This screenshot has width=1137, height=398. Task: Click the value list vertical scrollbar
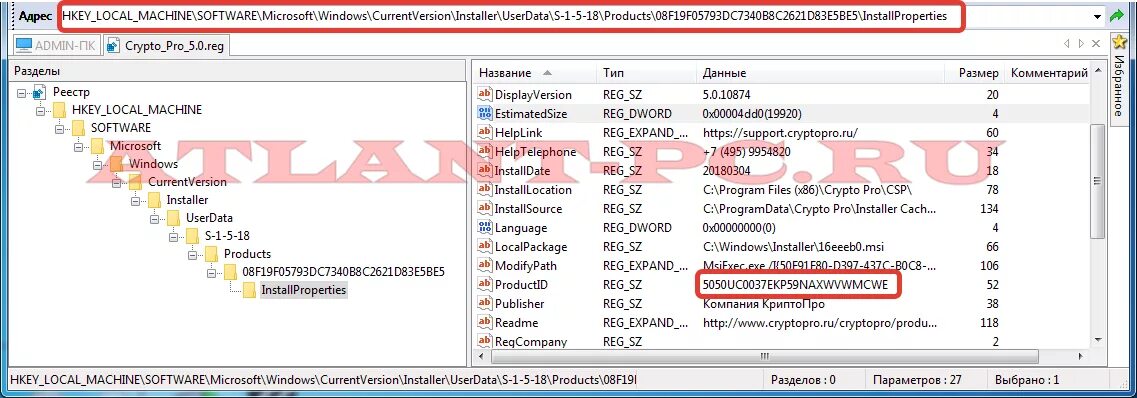pos(1098,181)
